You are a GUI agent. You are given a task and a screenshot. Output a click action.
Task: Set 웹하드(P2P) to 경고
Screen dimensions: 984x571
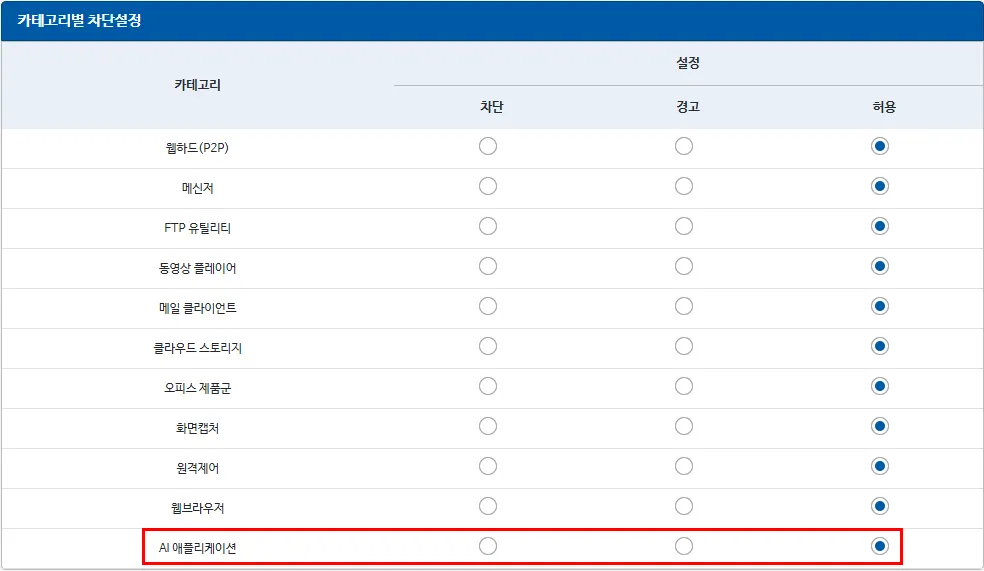(684, 146)
